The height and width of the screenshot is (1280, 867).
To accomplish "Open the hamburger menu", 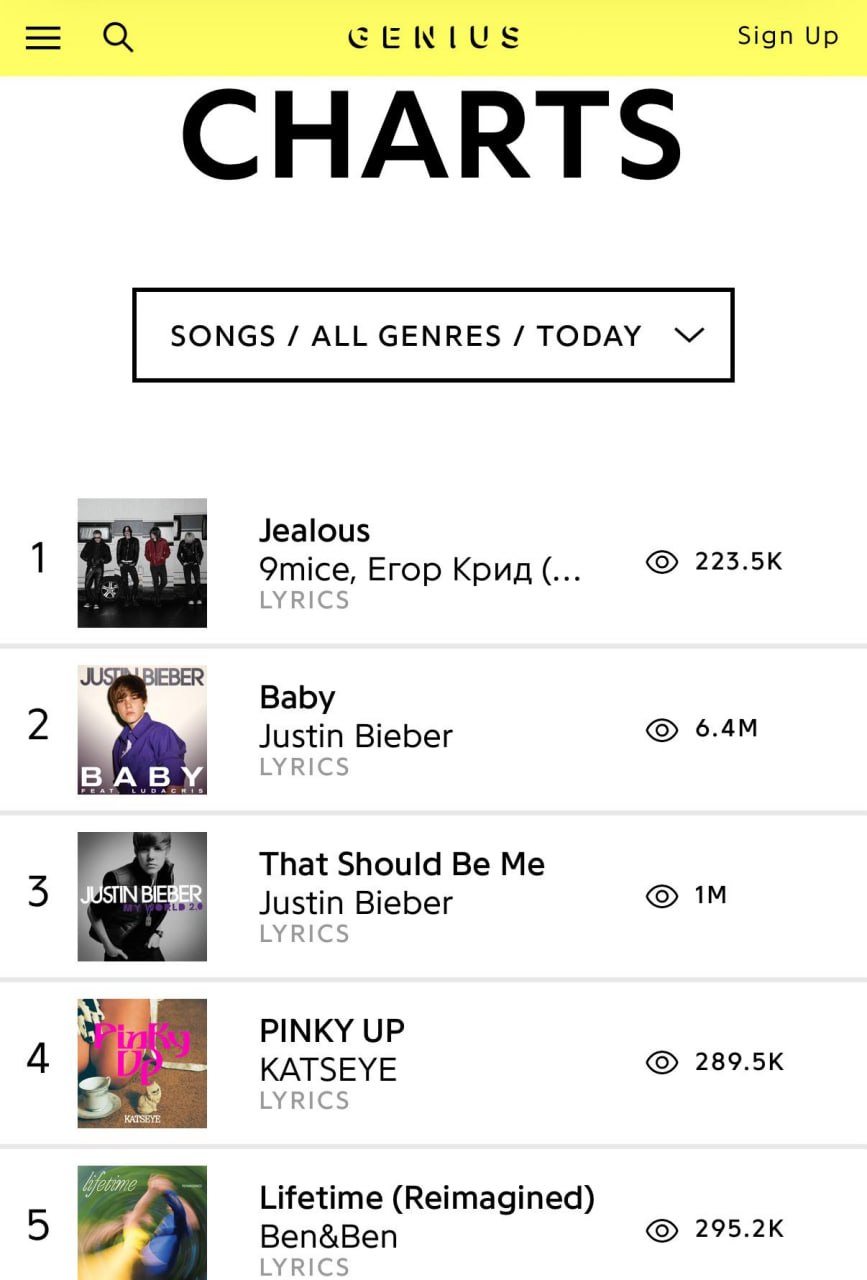I will [43, 38].
